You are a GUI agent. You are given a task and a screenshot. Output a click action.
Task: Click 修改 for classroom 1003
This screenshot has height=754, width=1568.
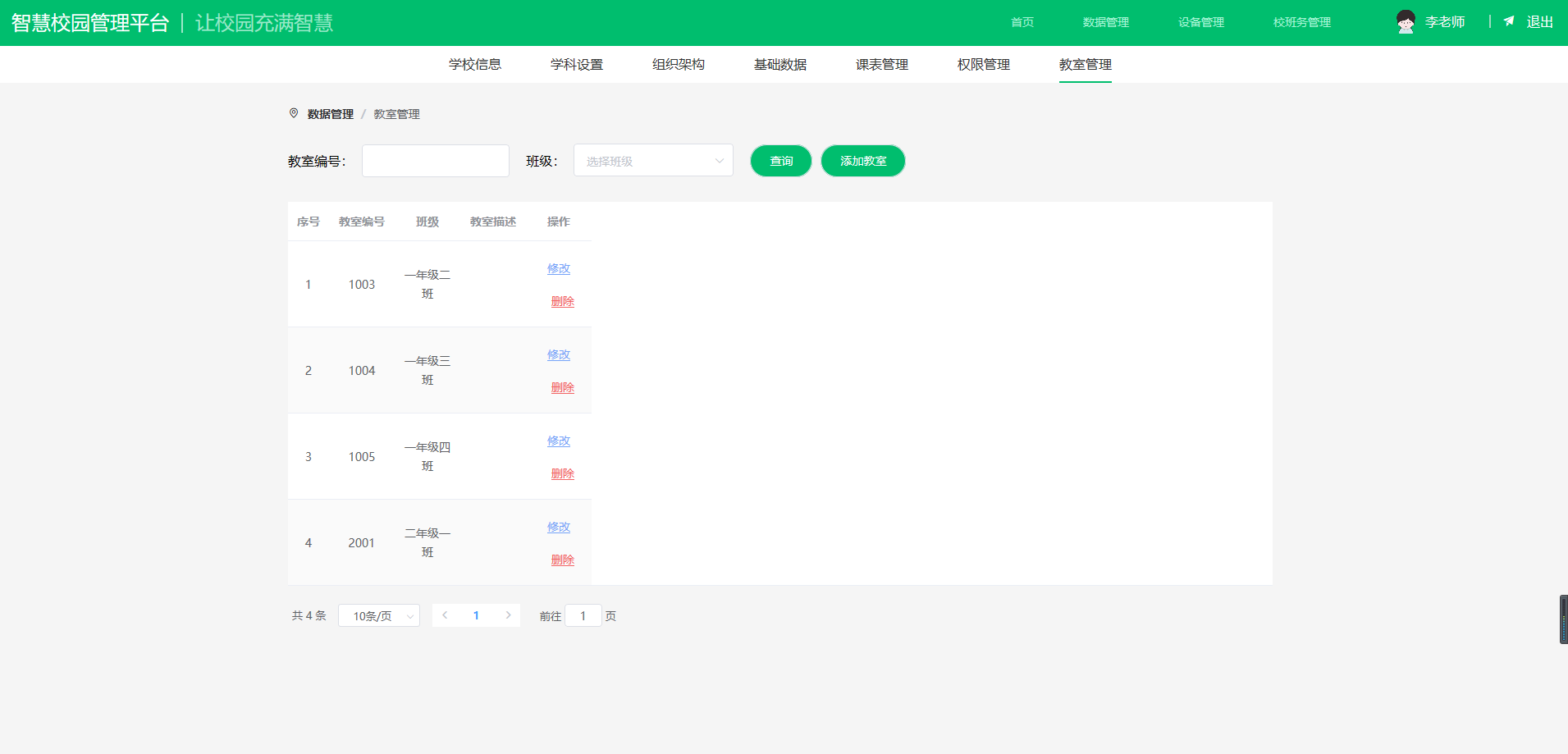tap(559, 269)
